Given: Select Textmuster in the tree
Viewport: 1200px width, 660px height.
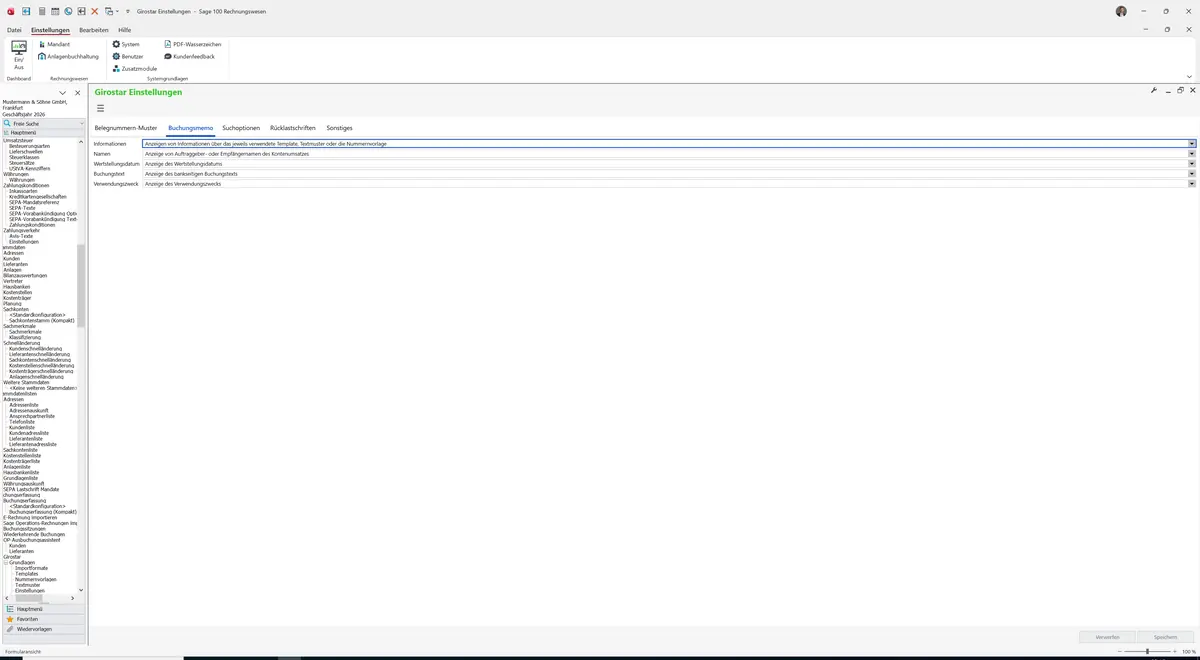Looking at the screenshot, I should pos(28,585).
